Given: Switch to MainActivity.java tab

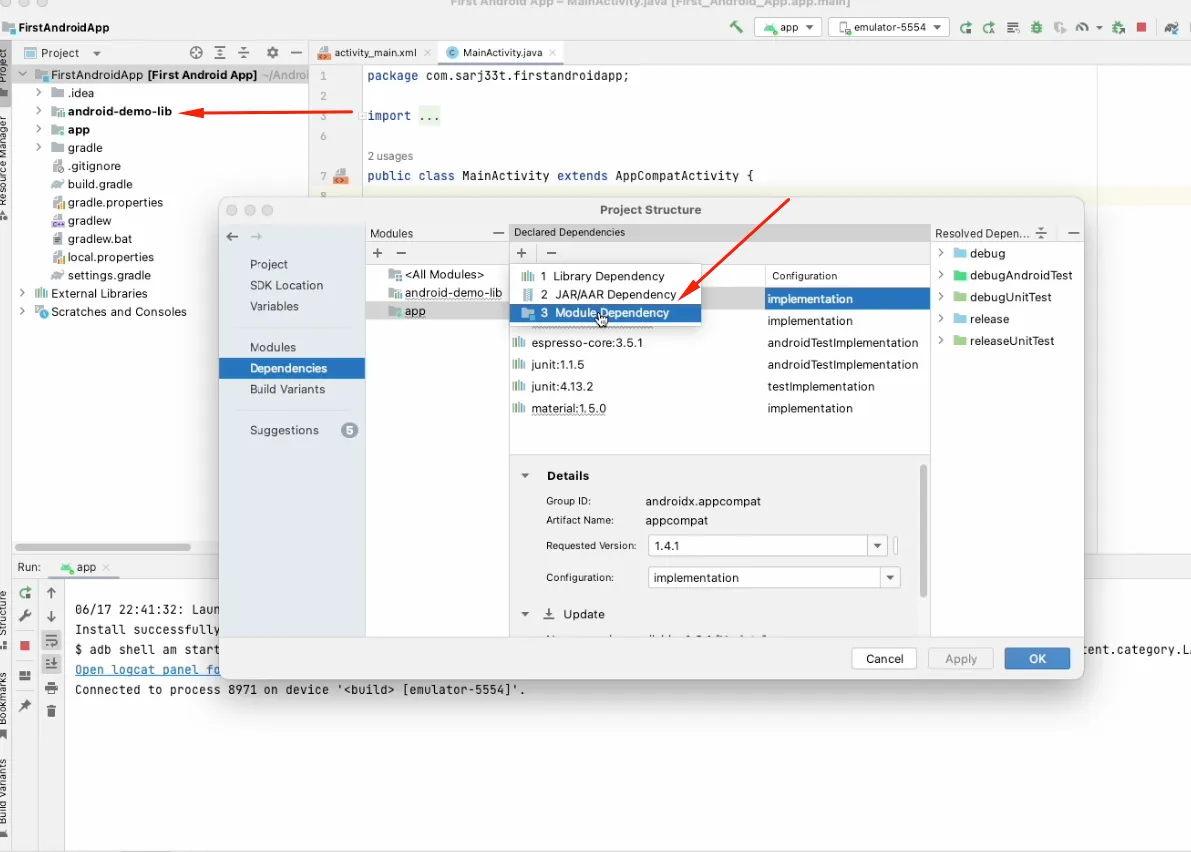Looking at the screenshot, I should coord(502,52).
